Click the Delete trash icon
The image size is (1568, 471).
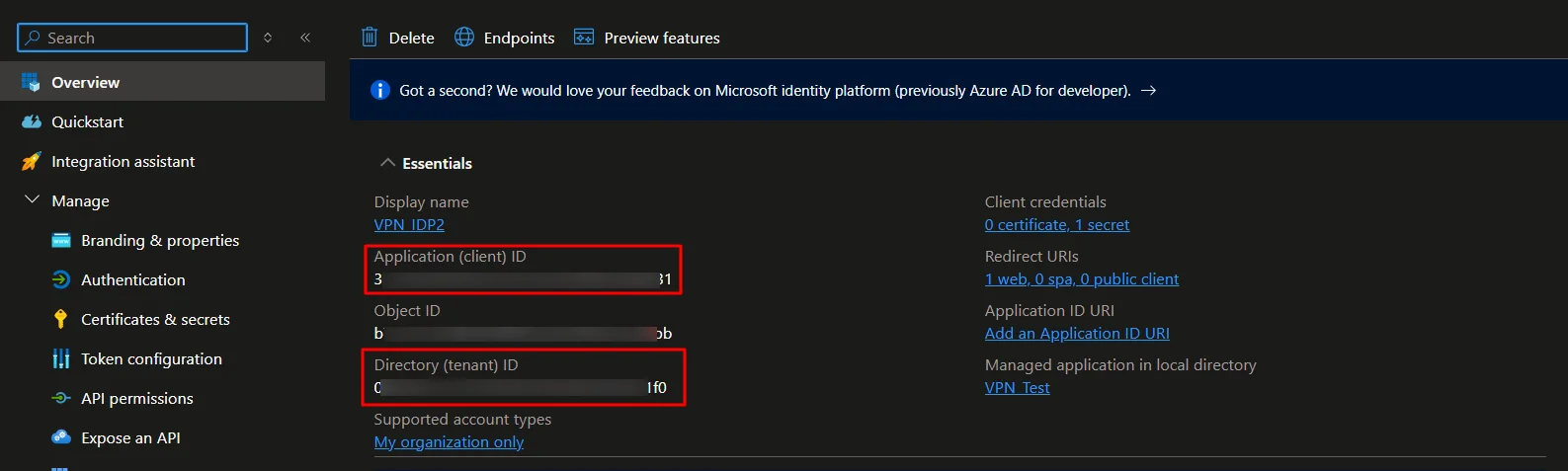coord(370,38)
